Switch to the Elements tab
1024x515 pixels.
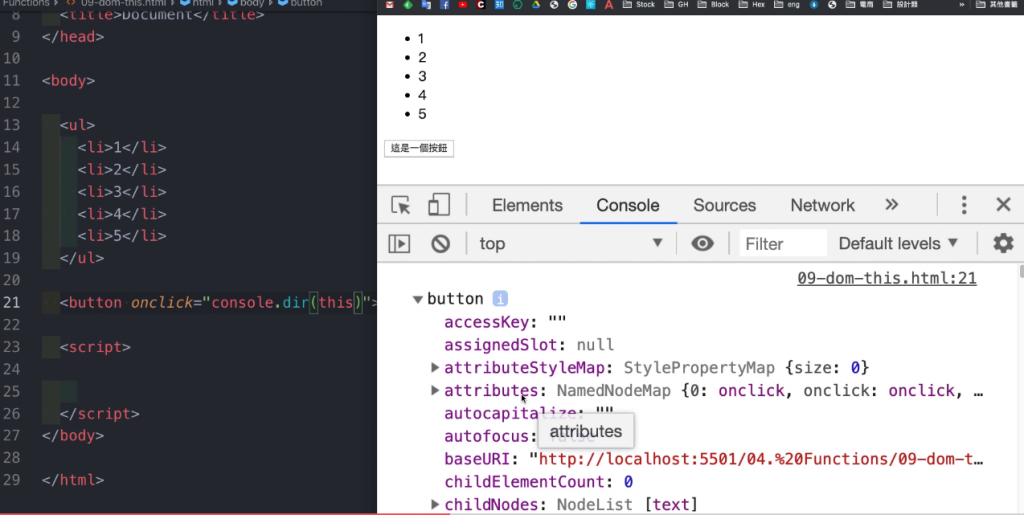[527, 205]
